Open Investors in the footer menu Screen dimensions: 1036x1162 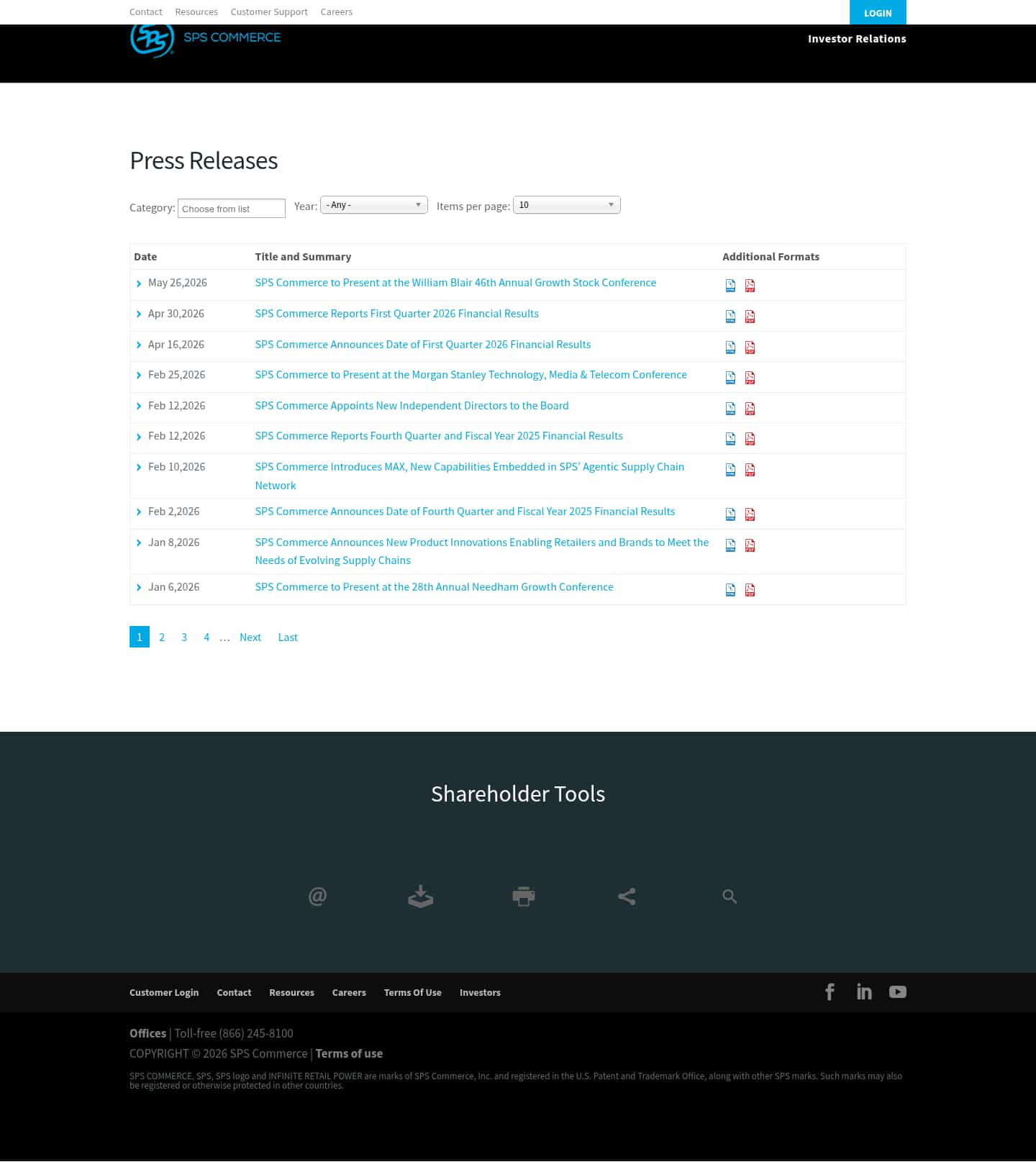pos(480,993)
